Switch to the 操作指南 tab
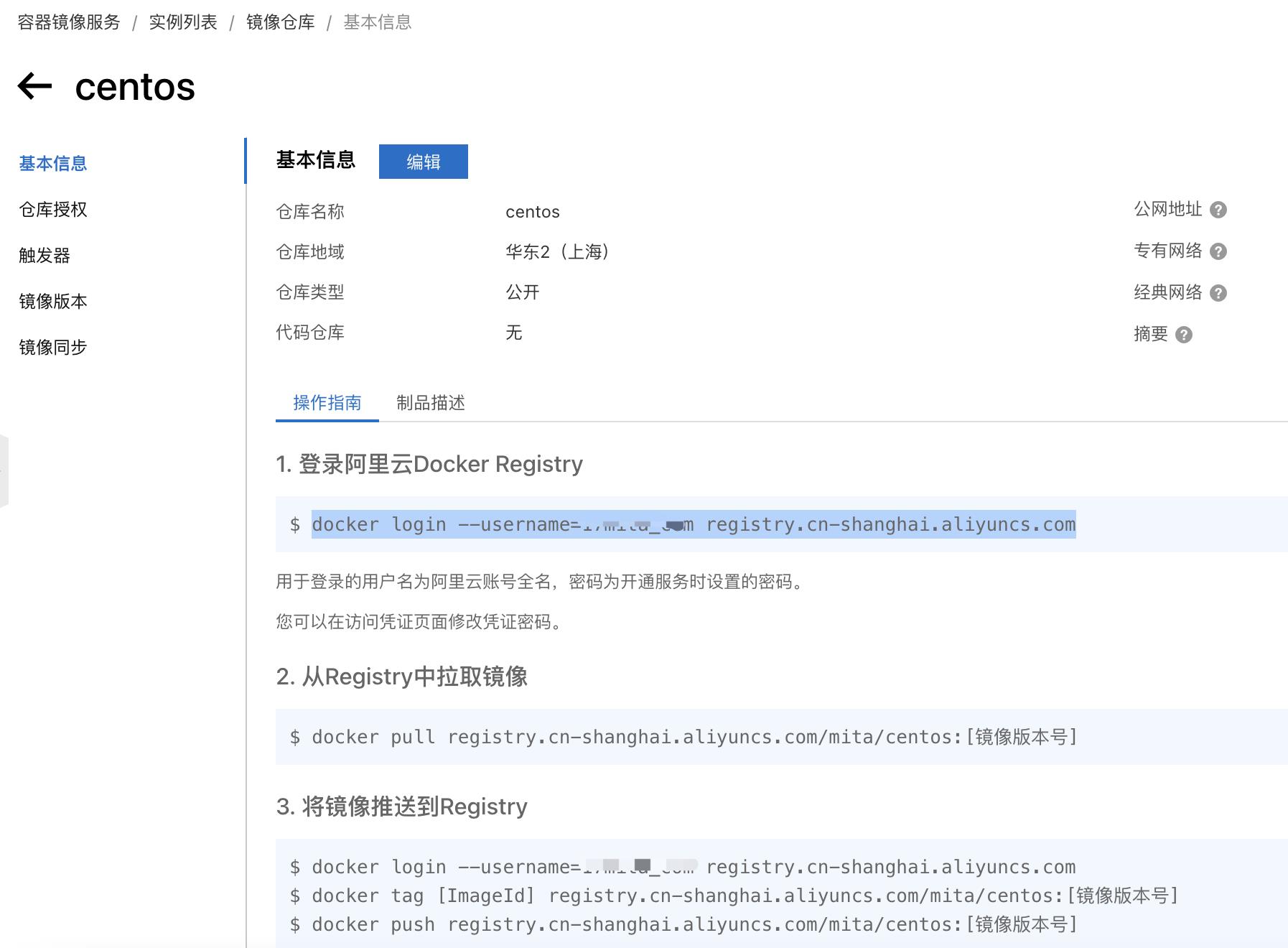The image size is (1288, 948). coord(327,403)
